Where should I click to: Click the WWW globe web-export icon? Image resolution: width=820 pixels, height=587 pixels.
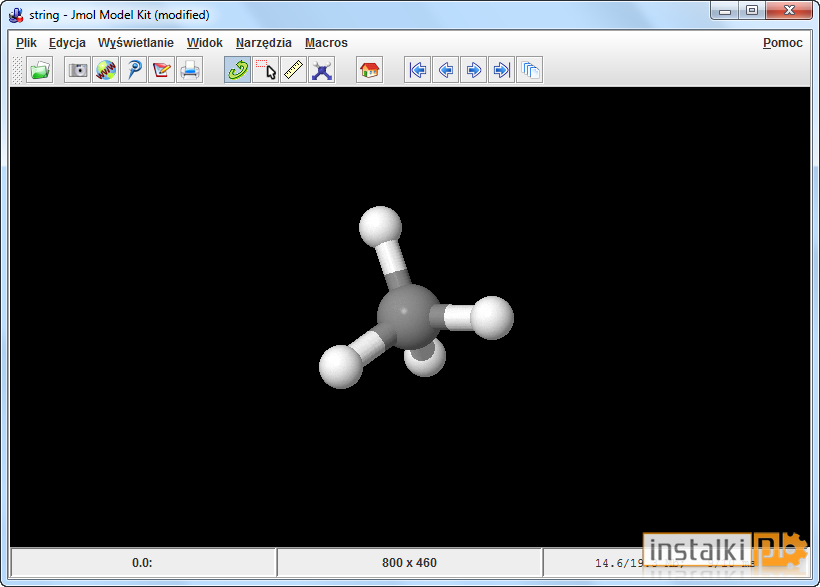click(106, 70)
